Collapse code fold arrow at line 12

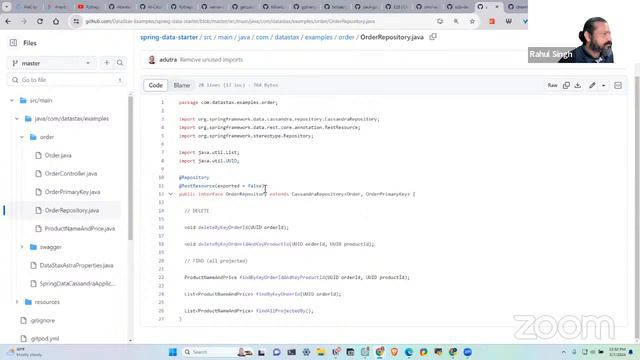tap(171, 194)
